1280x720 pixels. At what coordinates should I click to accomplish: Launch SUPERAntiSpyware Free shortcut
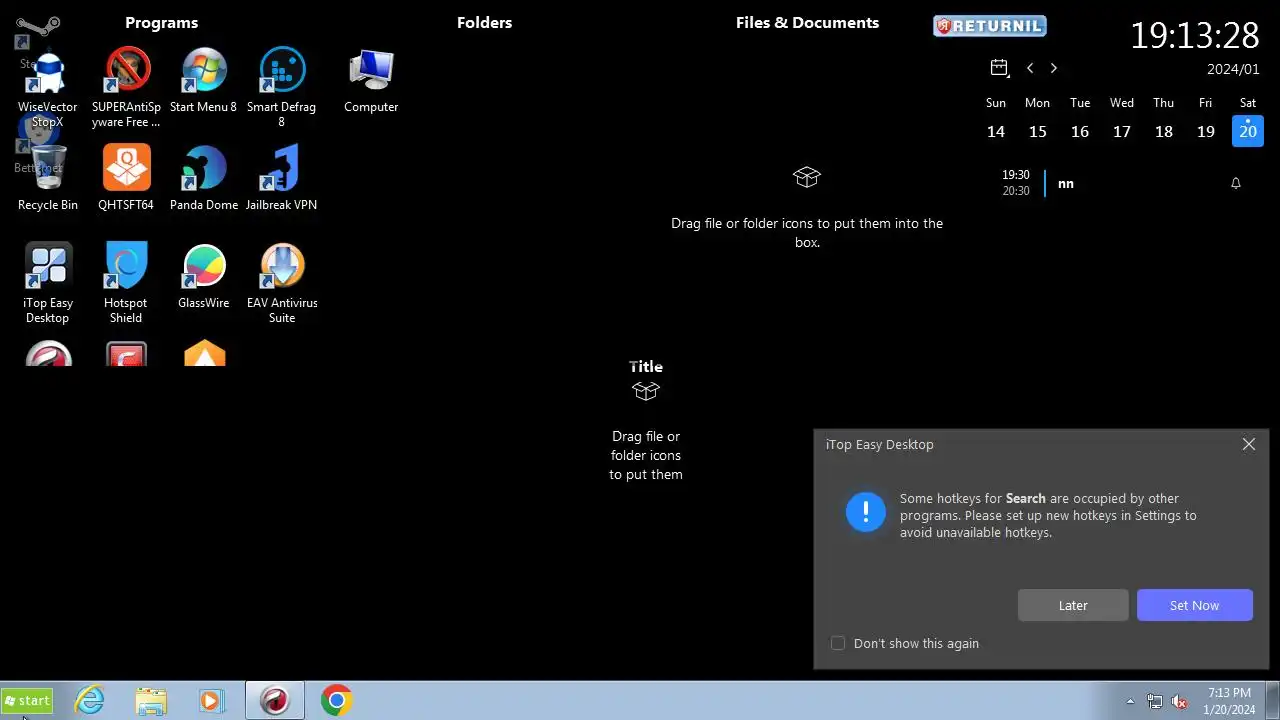126,88
